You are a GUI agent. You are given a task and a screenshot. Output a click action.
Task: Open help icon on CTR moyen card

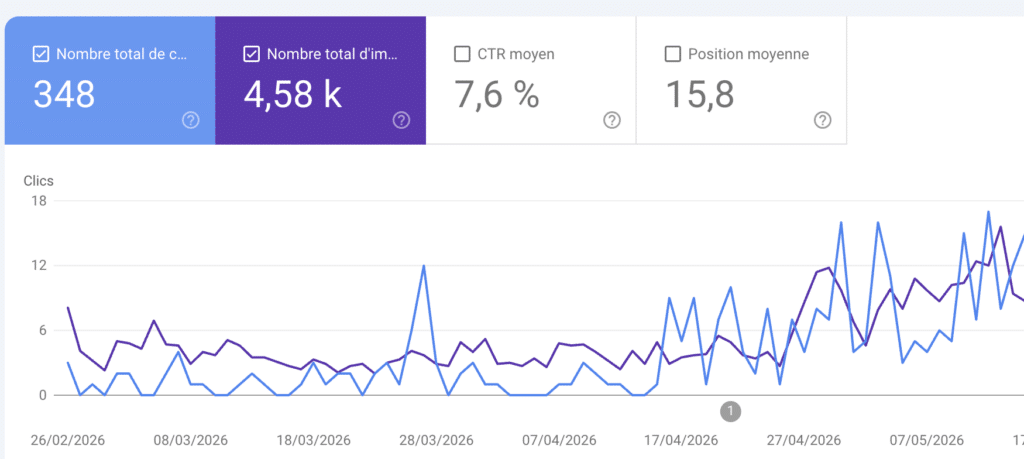click(x=612, y=120)
